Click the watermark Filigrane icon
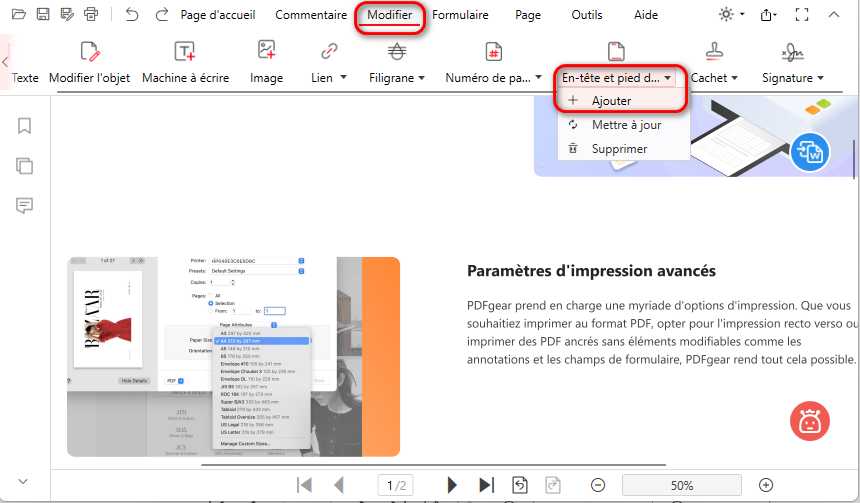The height and width of the screenshot is (503, 860). tap(397, 52)
